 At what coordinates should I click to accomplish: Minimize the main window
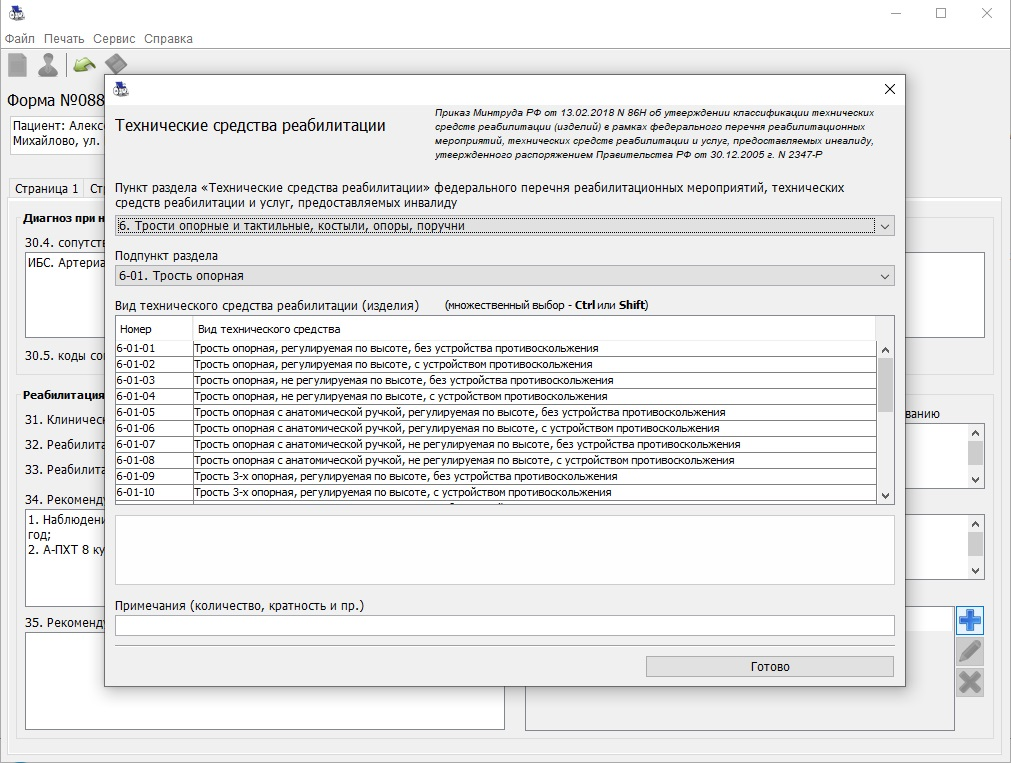pyautogui.click(x=896, y=13)
